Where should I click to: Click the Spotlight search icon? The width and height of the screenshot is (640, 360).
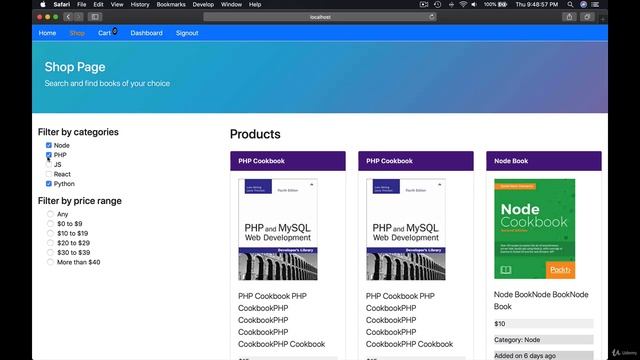point(570,4)
